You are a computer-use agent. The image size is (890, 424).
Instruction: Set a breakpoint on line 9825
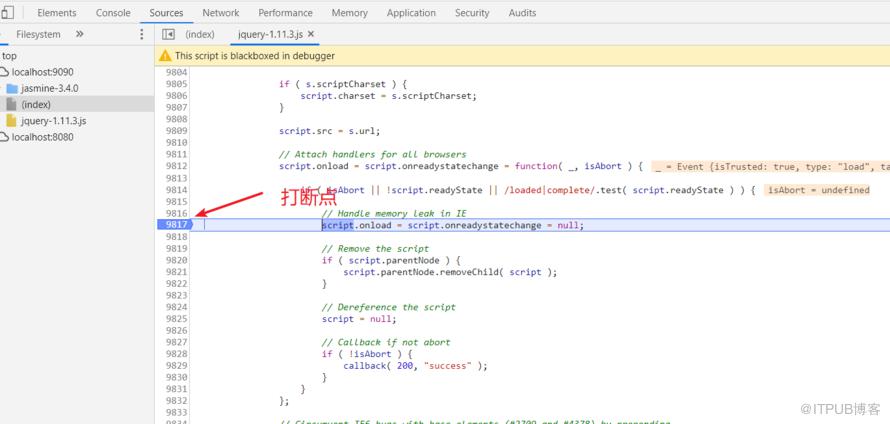point(176,319)
